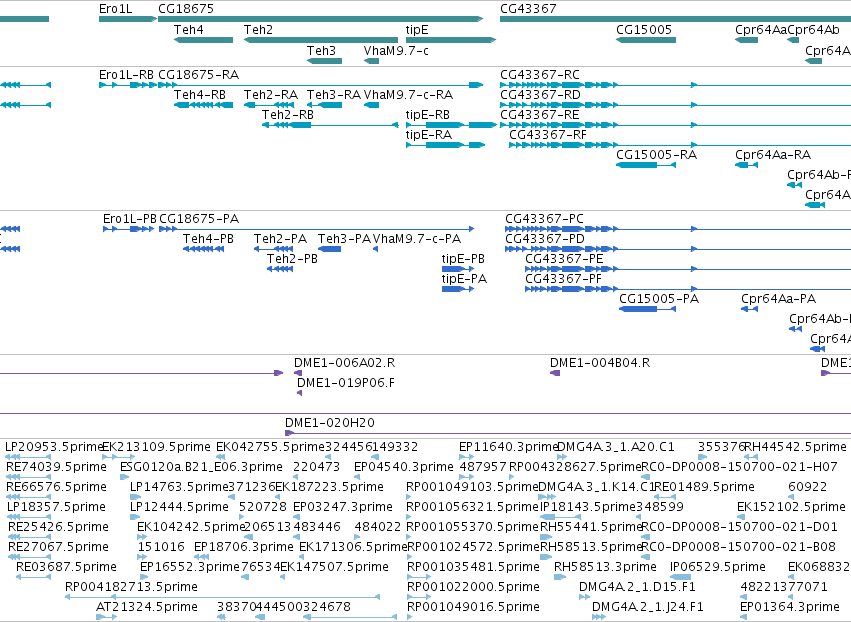Select the EP16552.3prime EST label

point(189,567)
